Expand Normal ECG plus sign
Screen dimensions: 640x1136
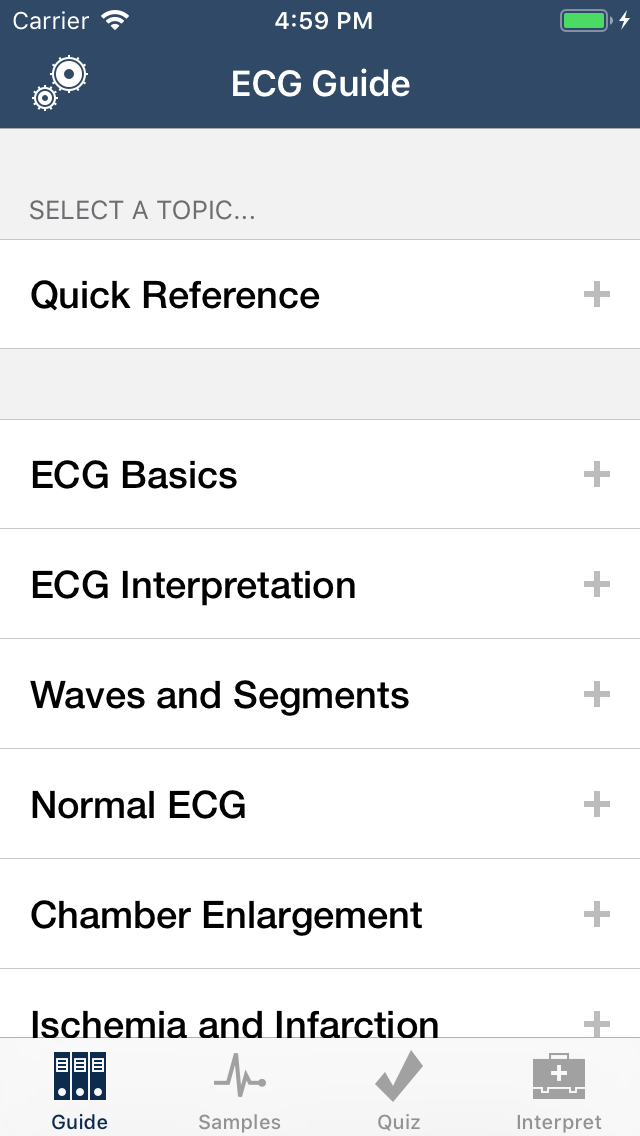[x=597, y=805]
